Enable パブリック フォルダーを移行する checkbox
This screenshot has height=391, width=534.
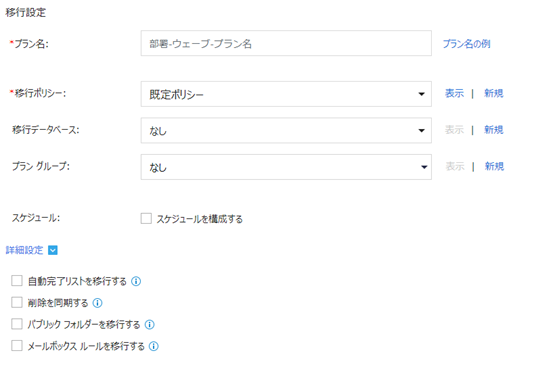(17, 324)
